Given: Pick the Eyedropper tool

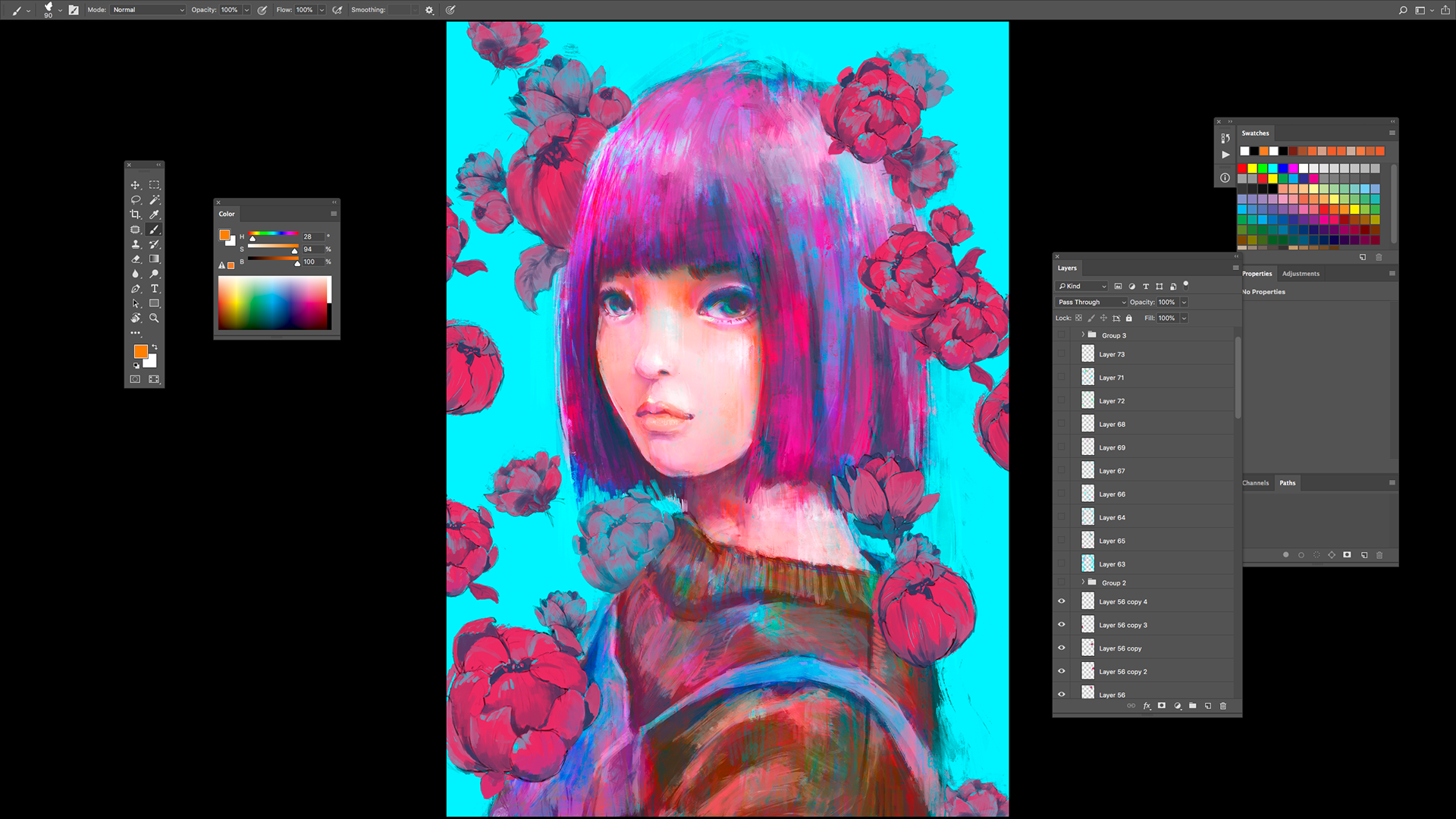Looking at the screenshot, I should click(x=155, y=215).
